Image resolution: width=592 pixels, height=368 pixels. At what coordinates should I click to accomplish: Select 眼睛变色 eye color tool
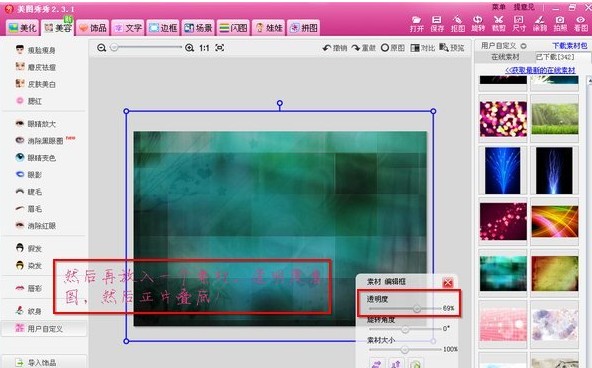35,157
